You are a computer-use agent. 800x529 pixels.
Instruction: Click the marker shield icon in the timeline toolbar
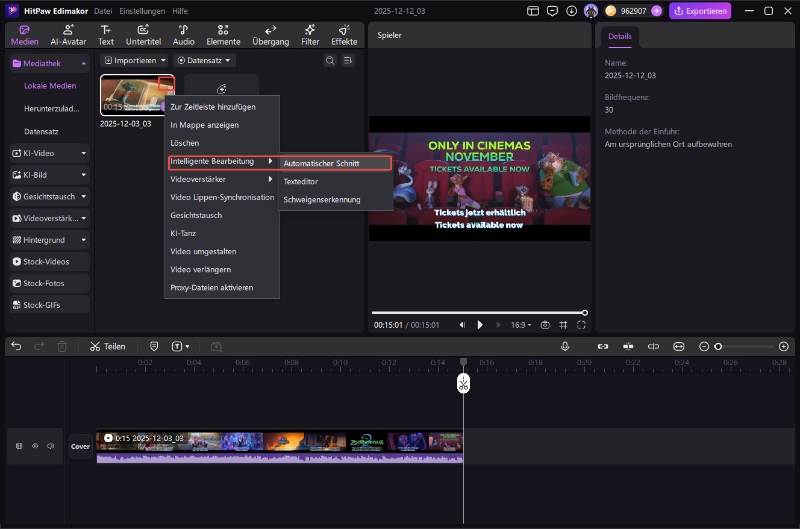click(x=154, y=346)
